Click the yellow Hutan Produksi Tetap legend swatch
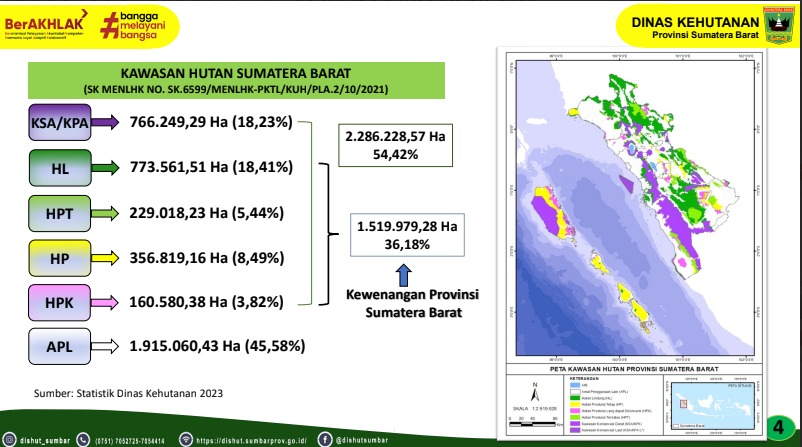The height and width of the screenshot is (447, 802). point(572,403)
